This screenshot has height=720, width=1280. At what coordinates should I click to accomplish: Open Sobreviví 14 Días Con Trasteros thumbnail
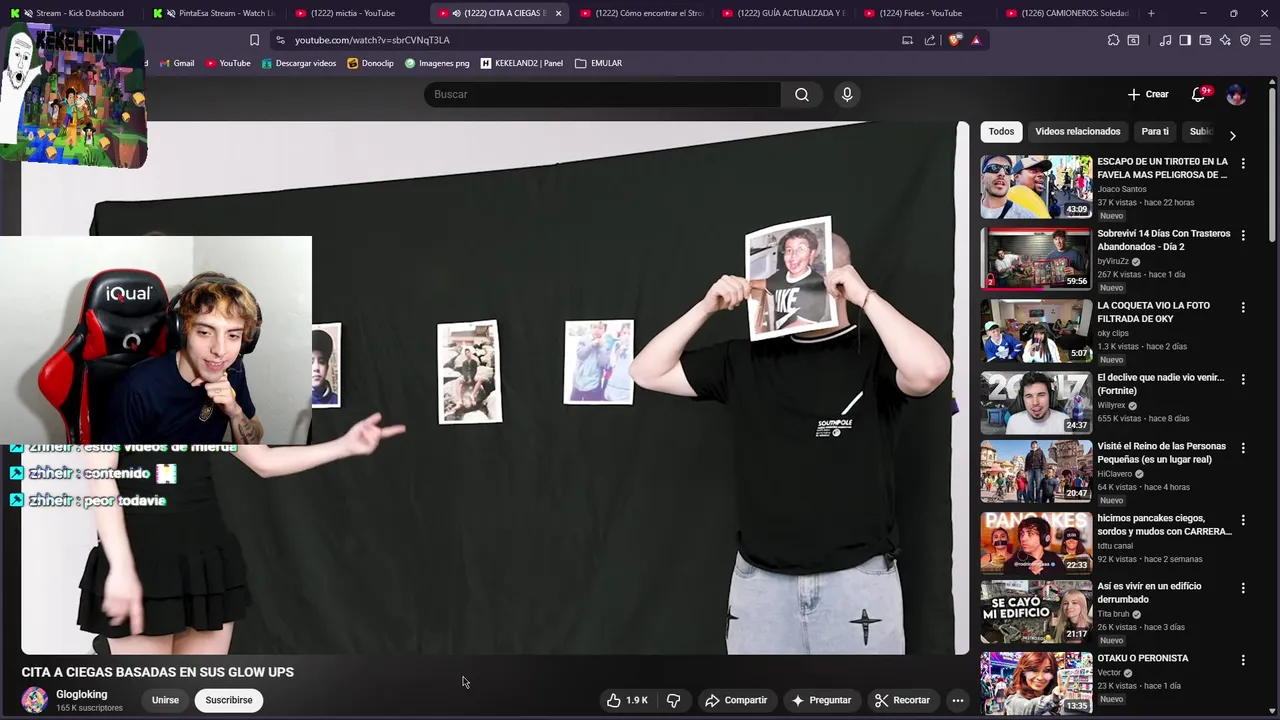1036,258
